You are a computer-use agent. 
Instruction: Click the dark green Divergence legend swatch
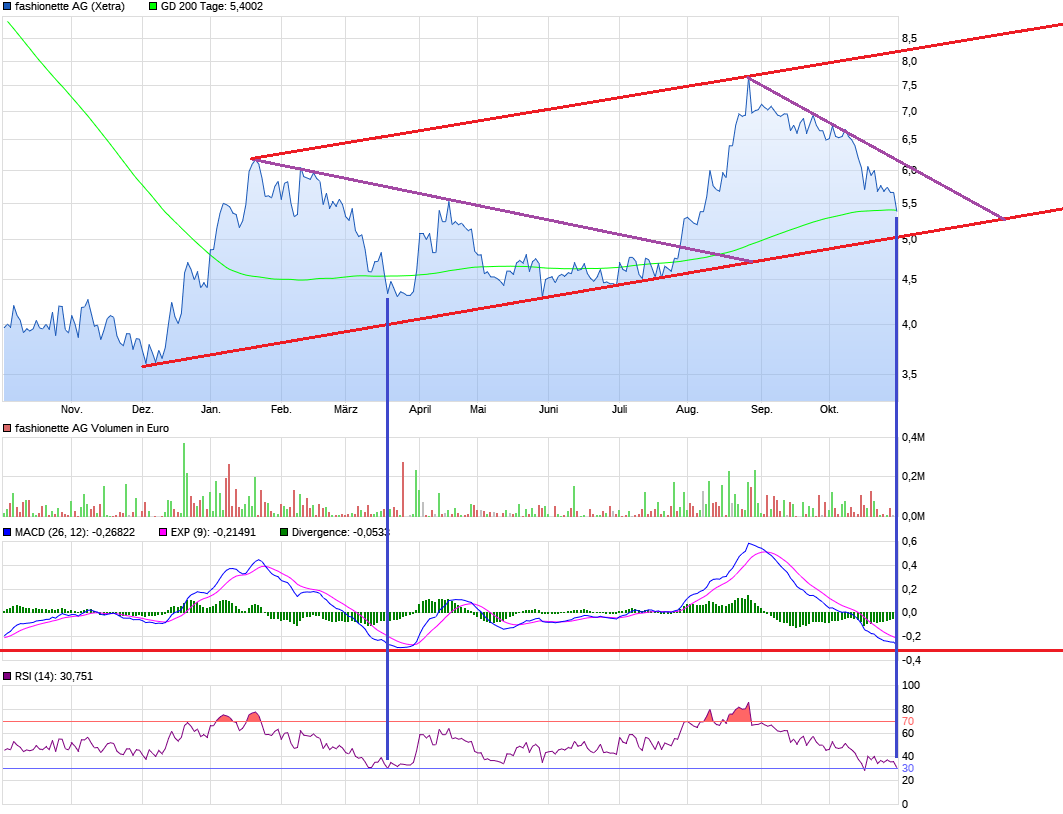[284, 532]
